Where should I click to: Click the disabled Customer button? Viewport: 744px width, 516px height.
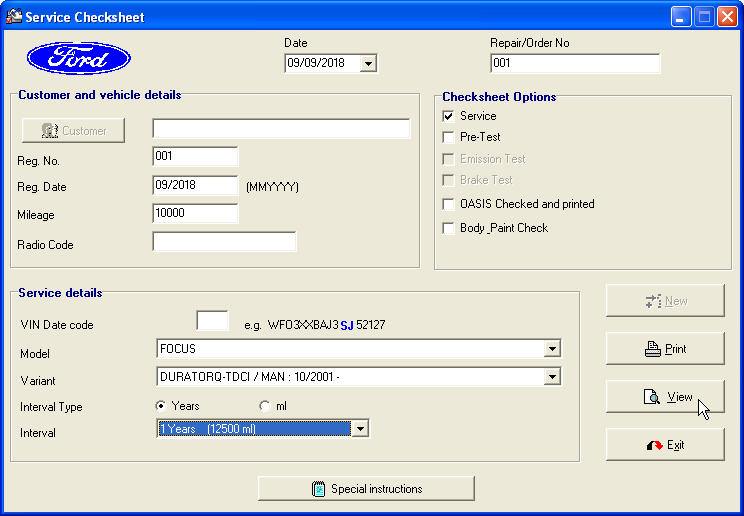coord(74,131)
